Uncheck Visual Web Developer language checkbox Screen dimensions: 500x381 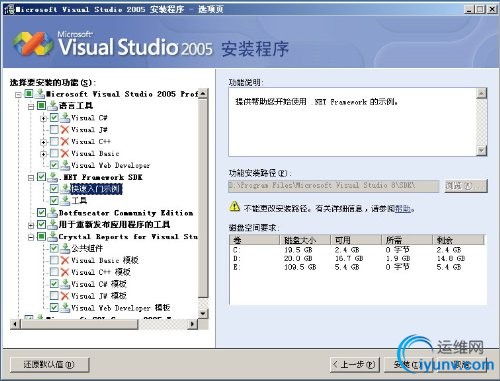pos(54,165)
